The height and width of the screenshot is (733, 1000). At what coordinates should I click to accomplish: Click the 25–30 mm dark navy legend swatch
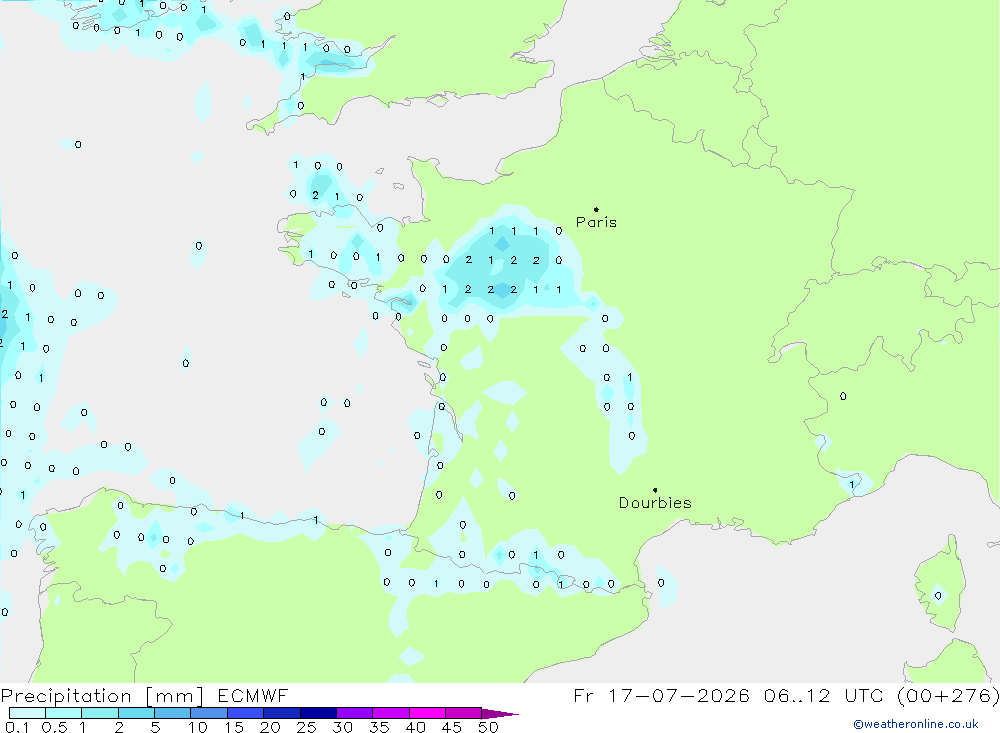tap(318, 713)
